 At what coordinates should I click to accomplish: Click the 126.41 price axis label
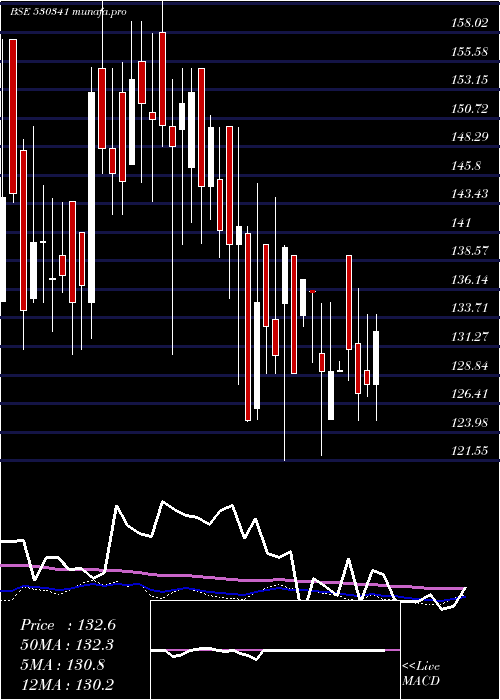[470, 394]
